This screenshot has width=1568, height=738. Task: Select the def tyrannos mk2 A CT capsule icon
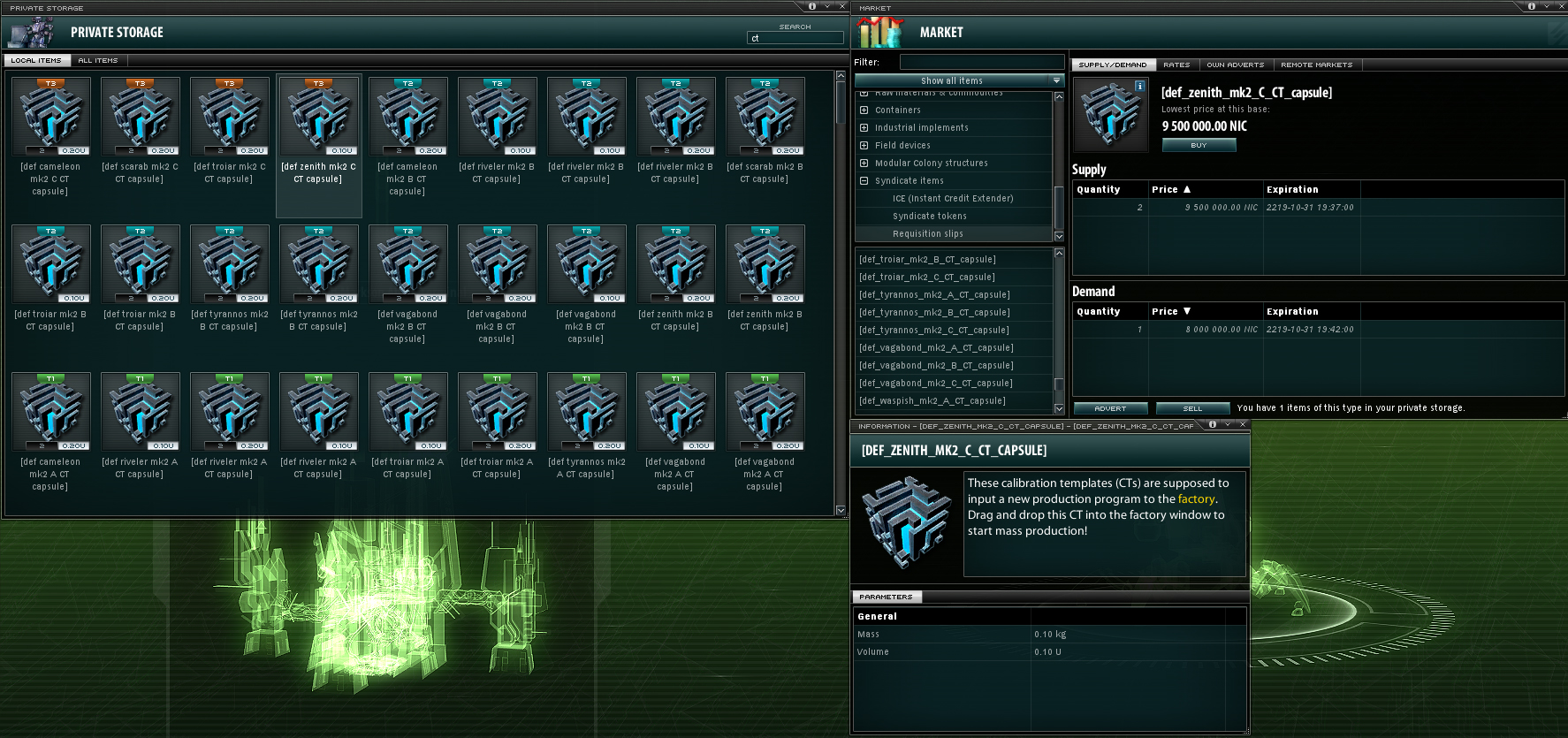pyautogui.click(x=587, y=411)
